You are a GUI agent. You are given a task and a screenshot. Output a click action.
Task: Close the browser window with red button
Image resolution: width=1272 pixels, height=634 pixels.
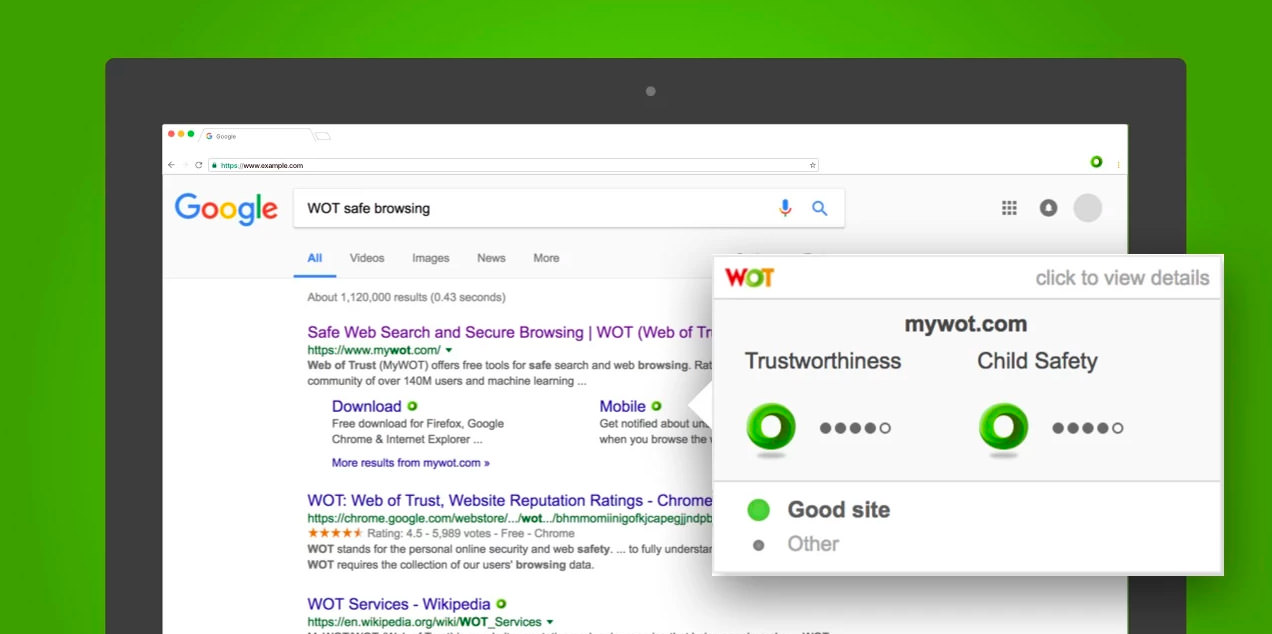tap(171, 134)
